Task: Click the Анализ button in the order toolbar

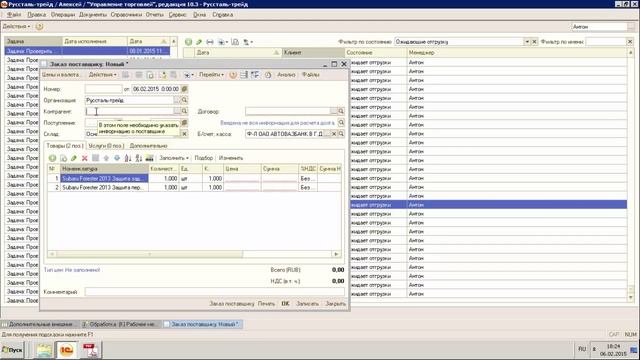Action: point(286,75)
